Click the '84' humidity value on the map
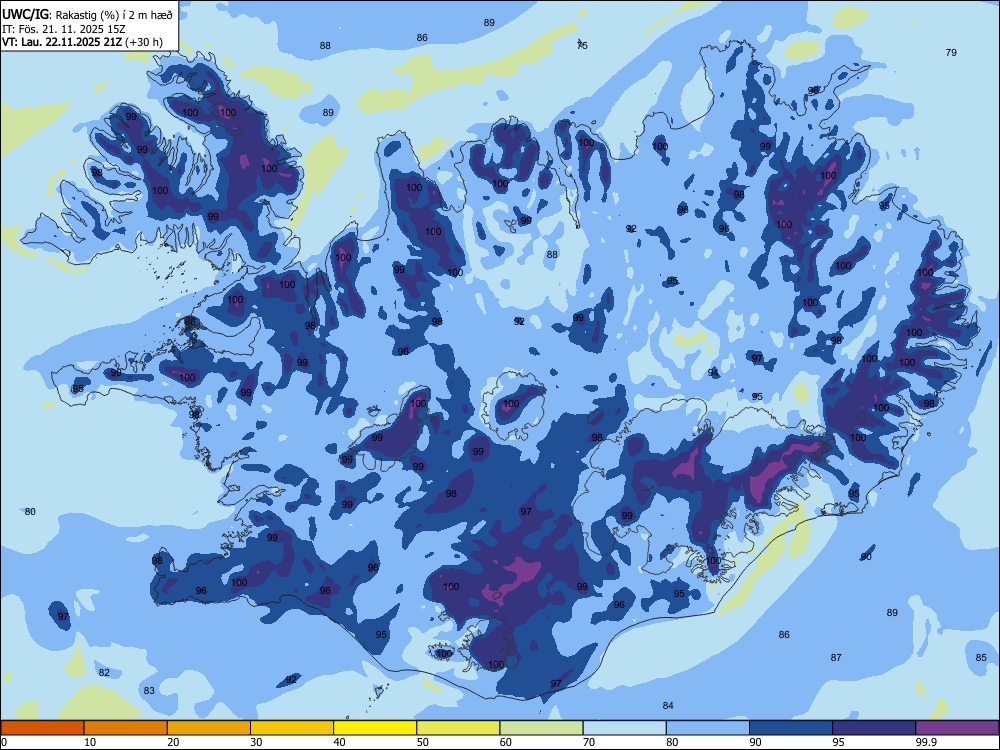This screenshot has width=1000, height=750. (668, 705)
